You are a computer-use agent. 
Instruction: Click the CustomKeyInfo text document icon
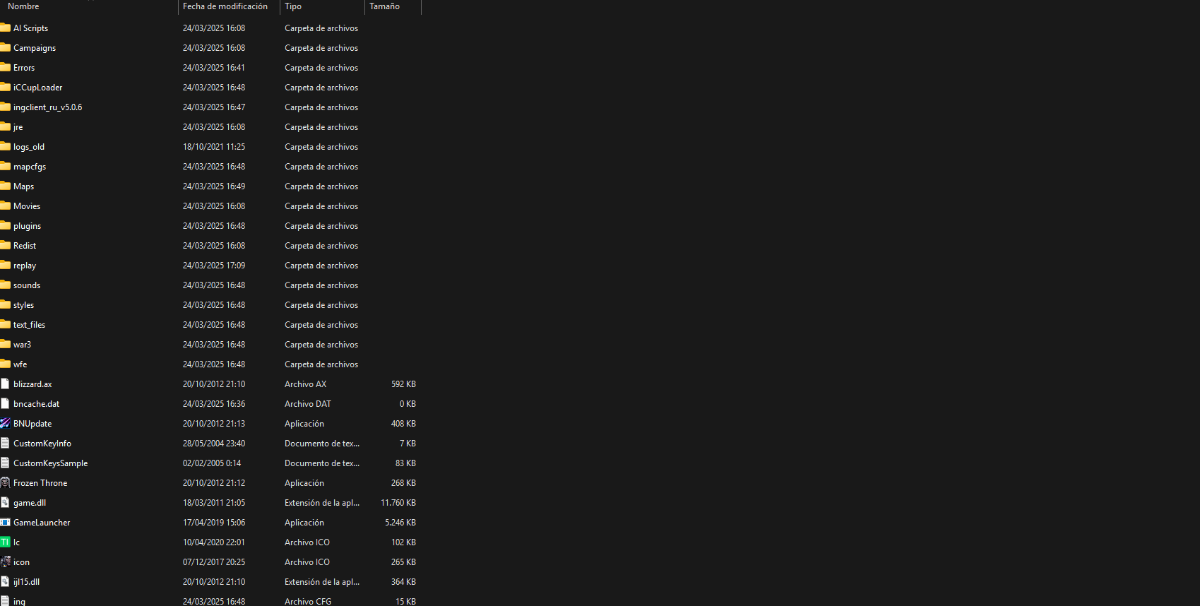coord(5,443)
